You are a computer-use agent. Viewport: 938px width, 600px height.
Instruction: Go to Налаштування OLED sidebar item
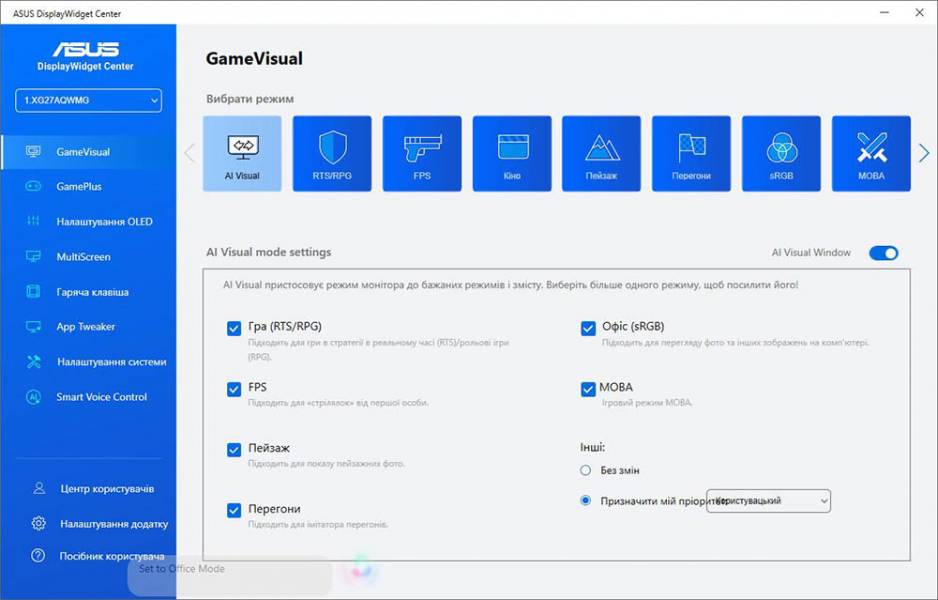104,222
